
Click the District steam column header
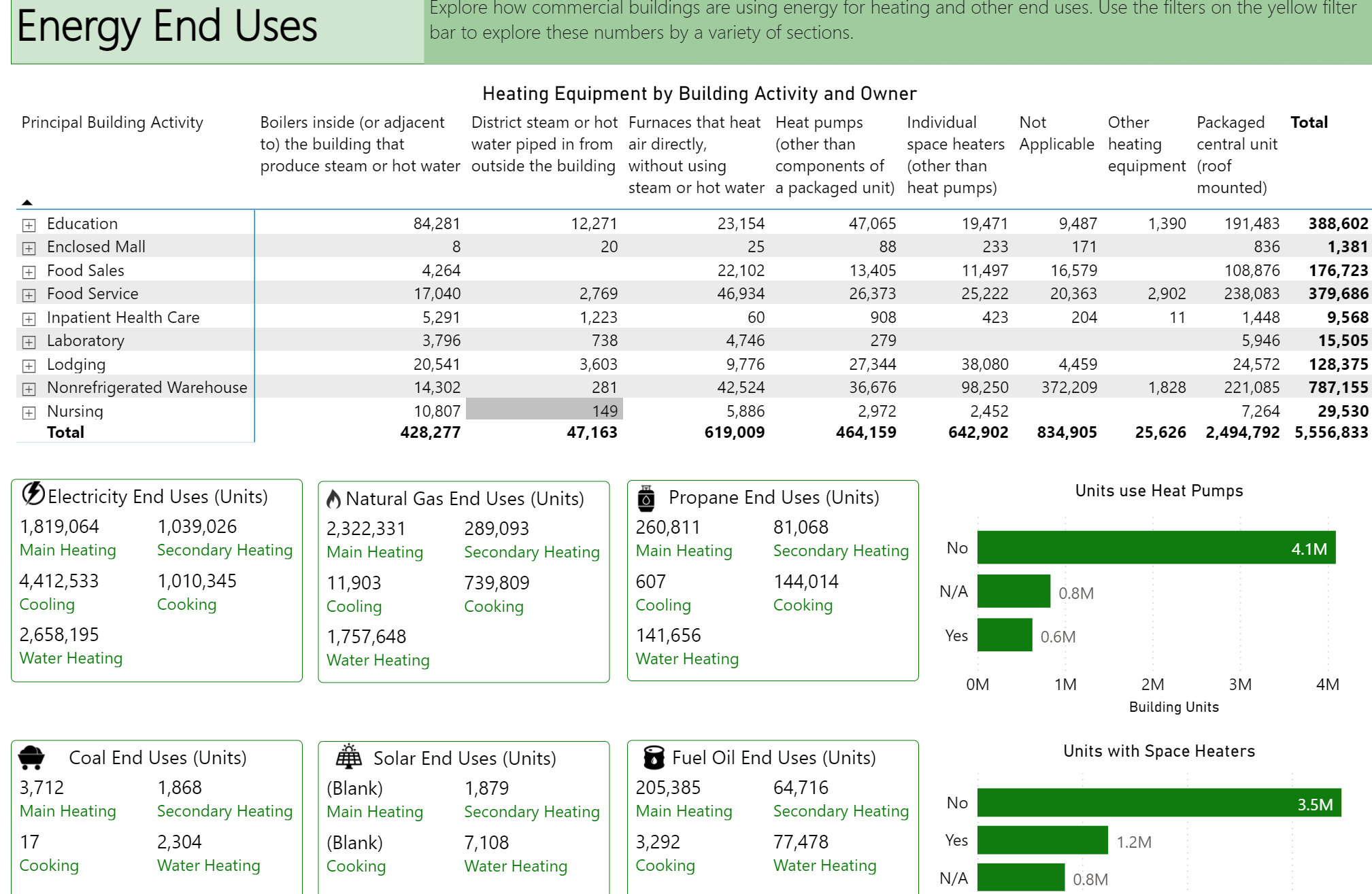click(544, 144)
